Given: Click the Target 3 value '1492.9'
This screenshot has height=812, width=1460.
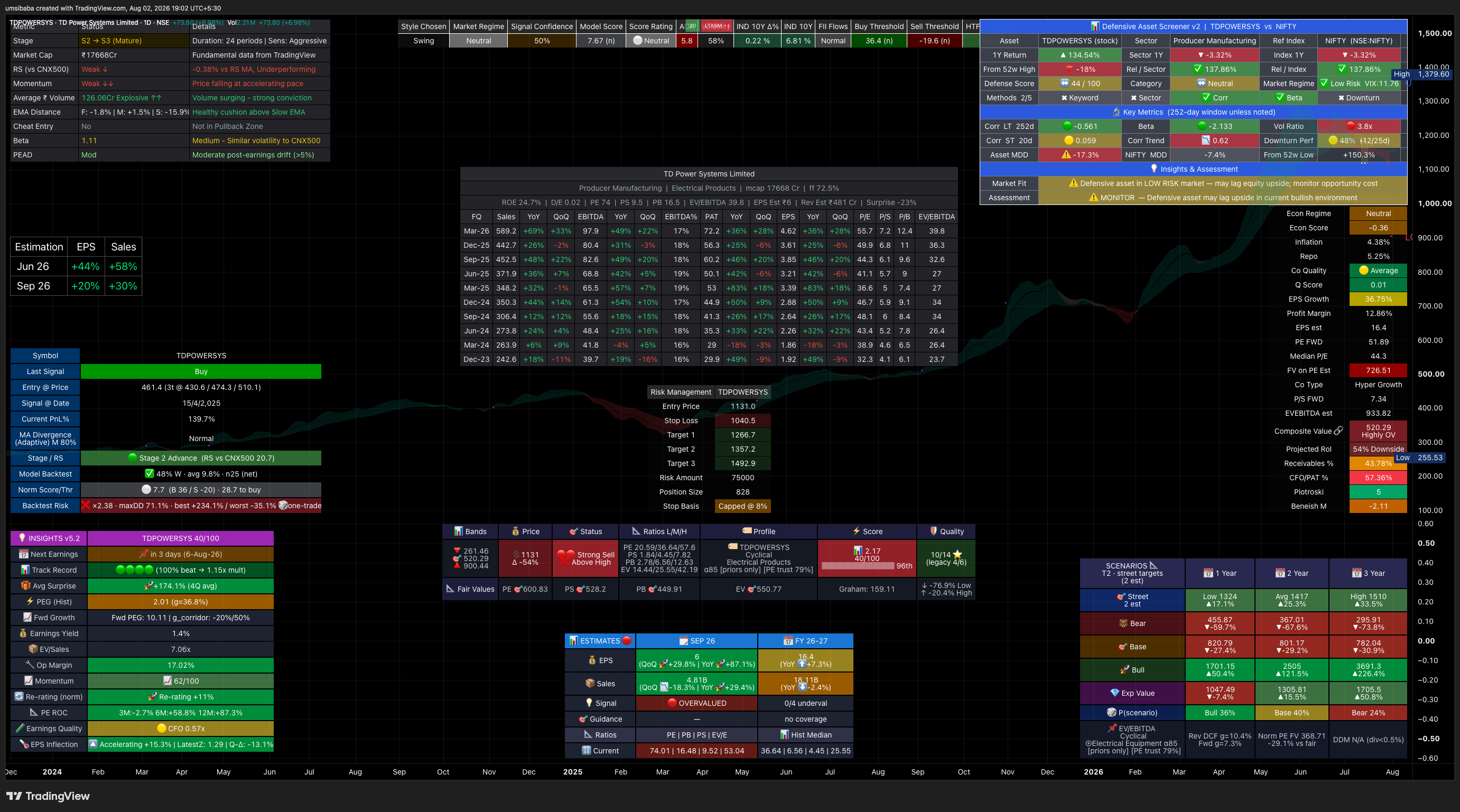Looking at the screenshot, I should (742, 463).
